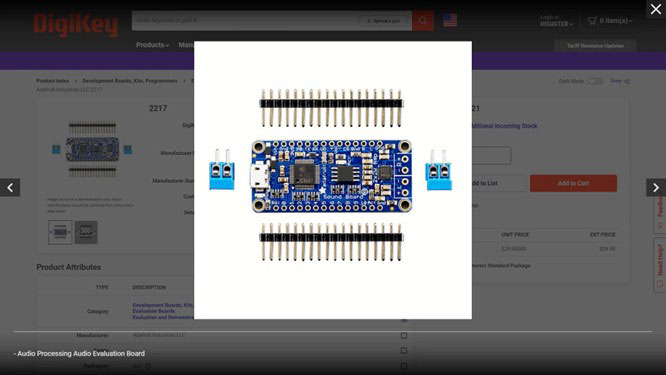Click the Additional Incoming Stock link
The height and width of the screenshot is (375, 666).
[504, 126]
